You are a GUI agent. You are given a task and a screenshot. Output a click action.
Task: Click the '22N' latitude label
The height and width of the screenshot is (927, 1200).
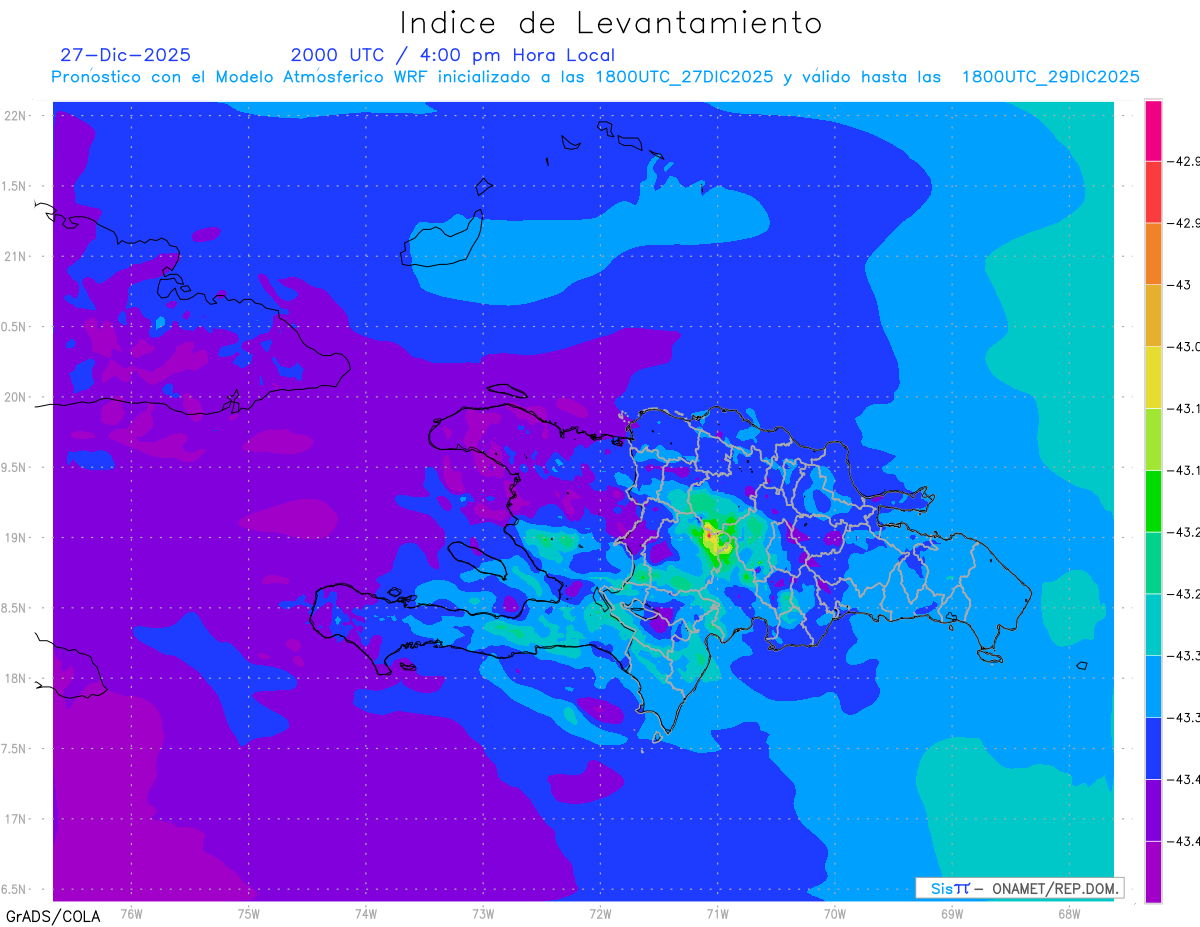pyautogui.click(x=17, y=116)
